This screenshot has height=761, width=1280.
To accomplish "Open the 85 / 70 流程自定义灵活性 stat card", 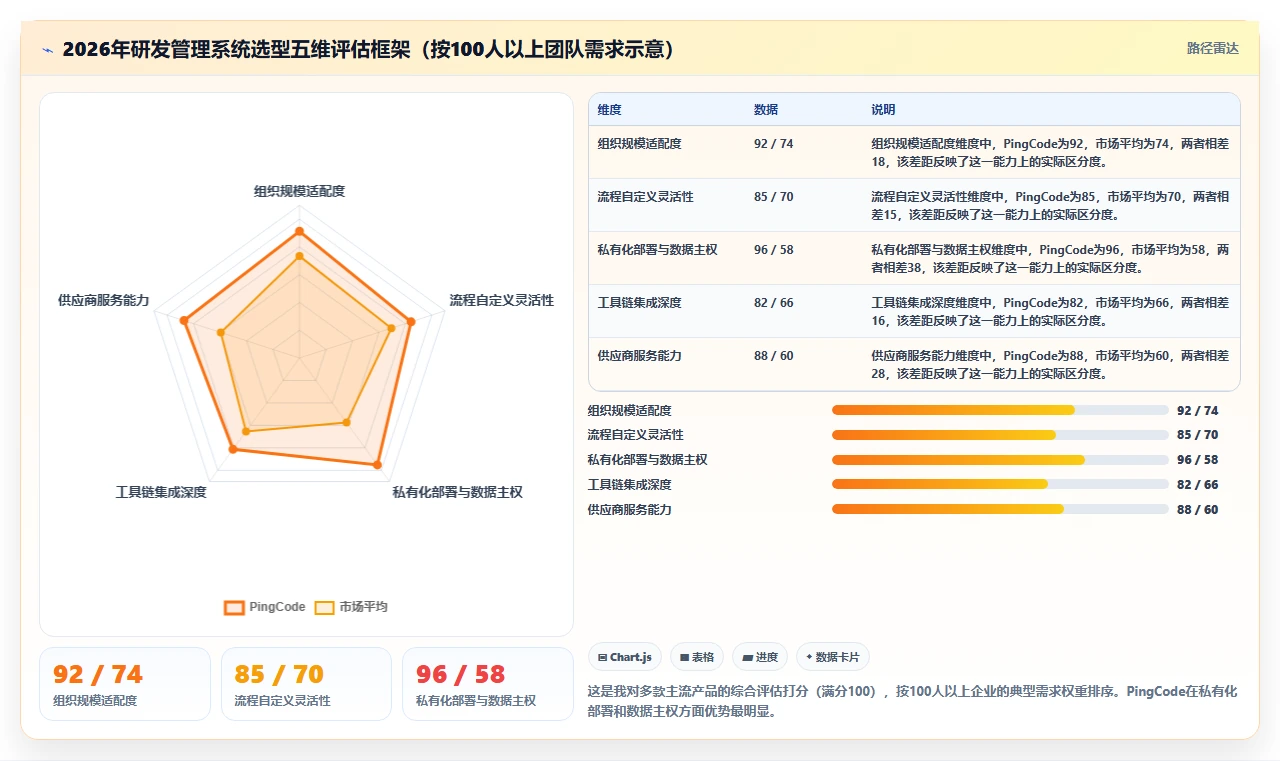I will [x=306, y=684].
